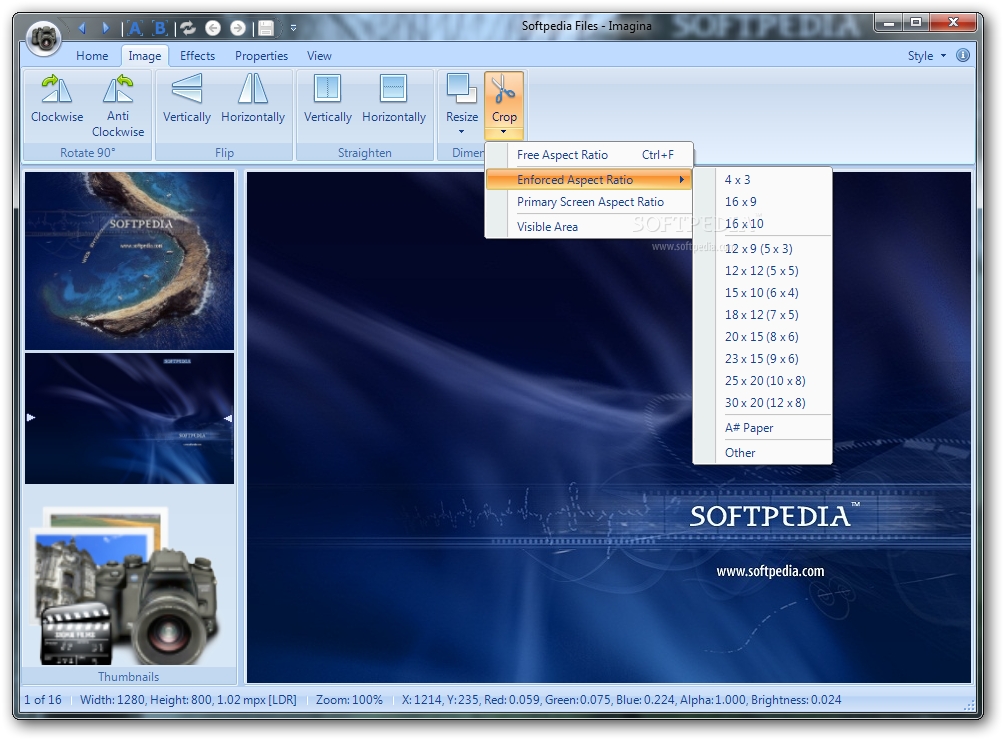
Task: Select 15 x 10 (6 x 4) ratio
Action: (763, 293)
